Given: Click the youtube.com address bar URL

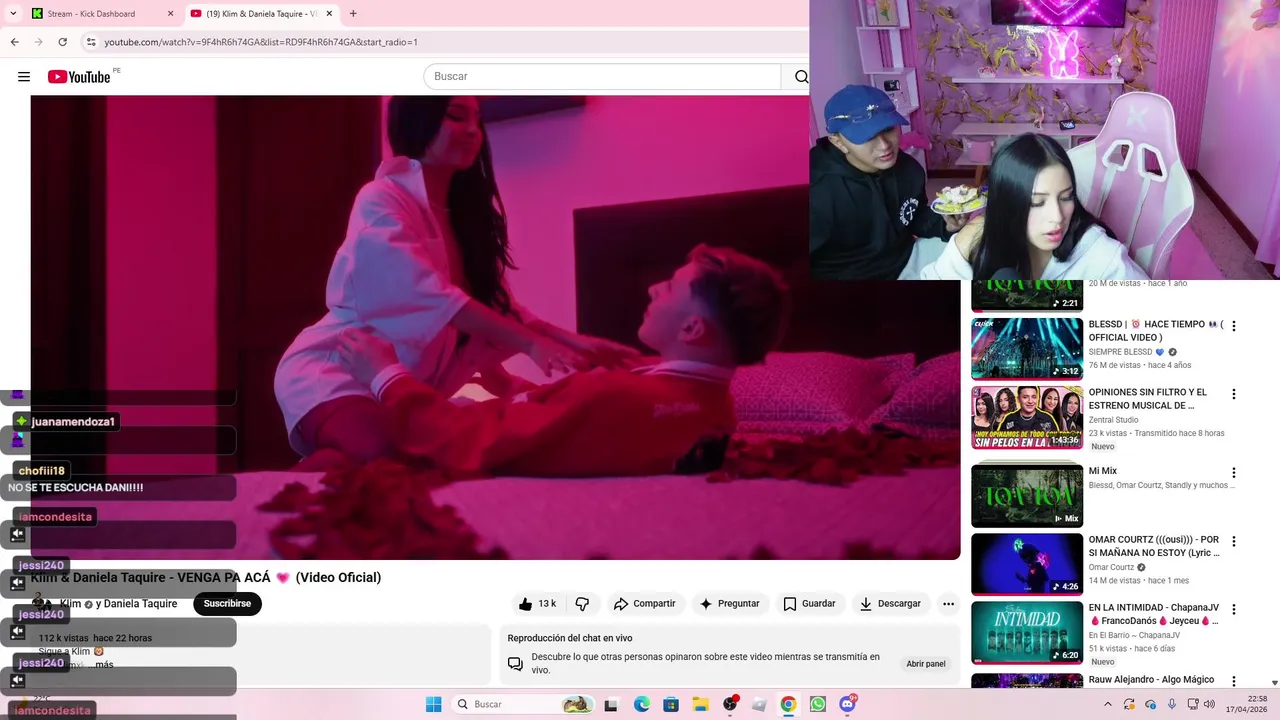Looking at the screenshot, I should click(261, 42).
